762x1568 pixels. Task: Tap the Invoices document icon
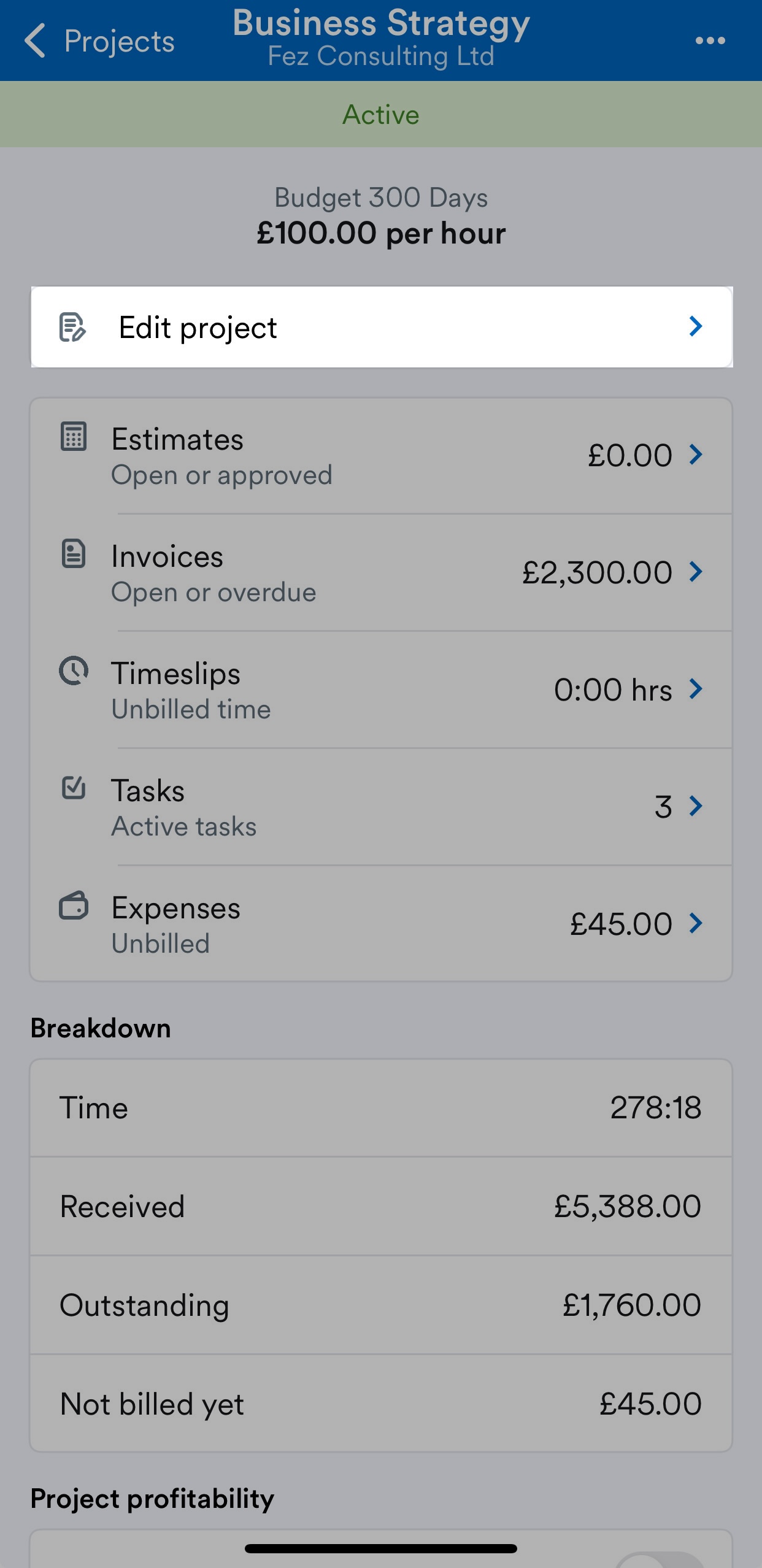coord(74,553)
